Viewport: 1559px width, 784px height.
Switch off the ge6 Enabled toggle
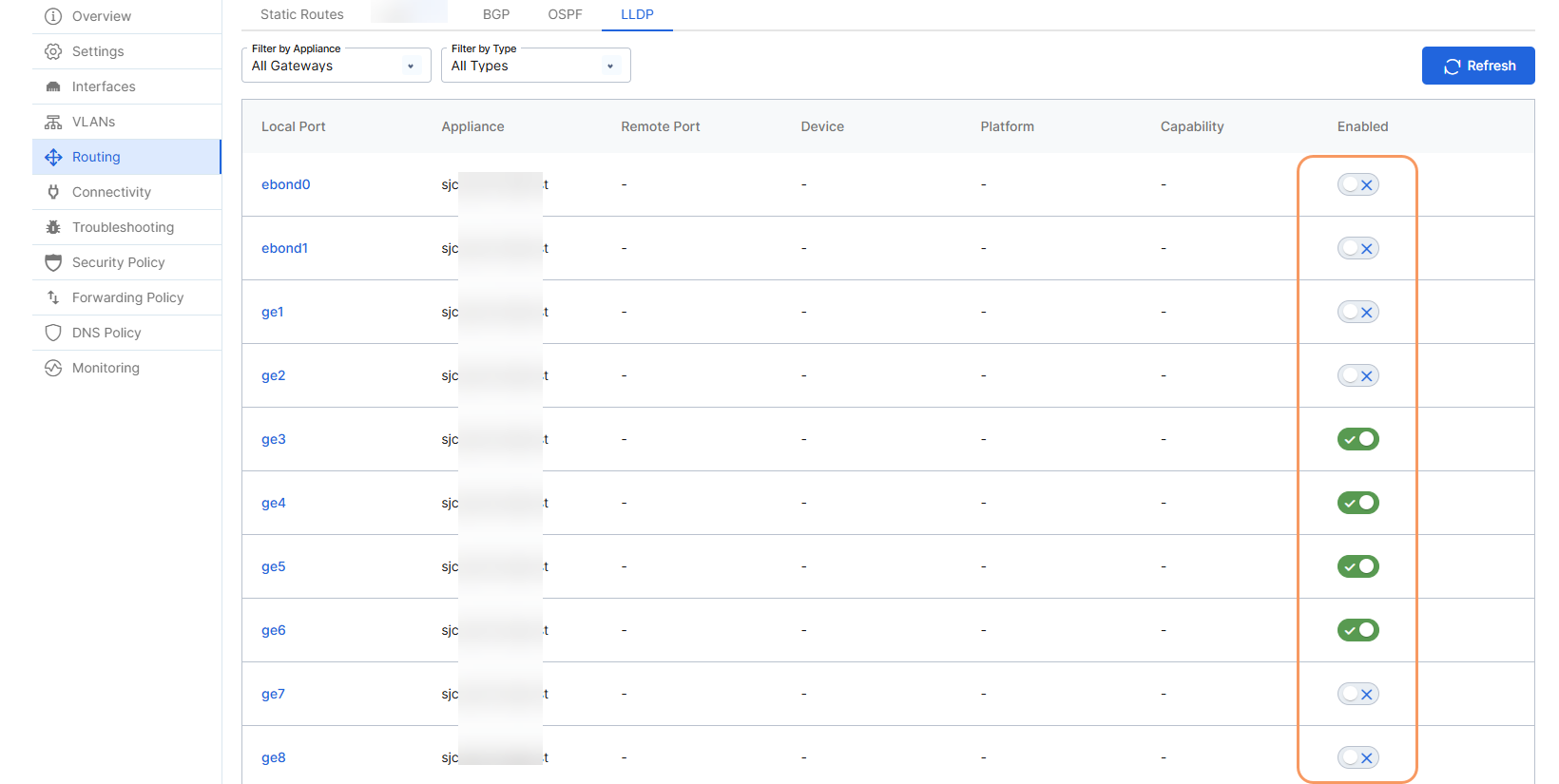coord(1357,630)
